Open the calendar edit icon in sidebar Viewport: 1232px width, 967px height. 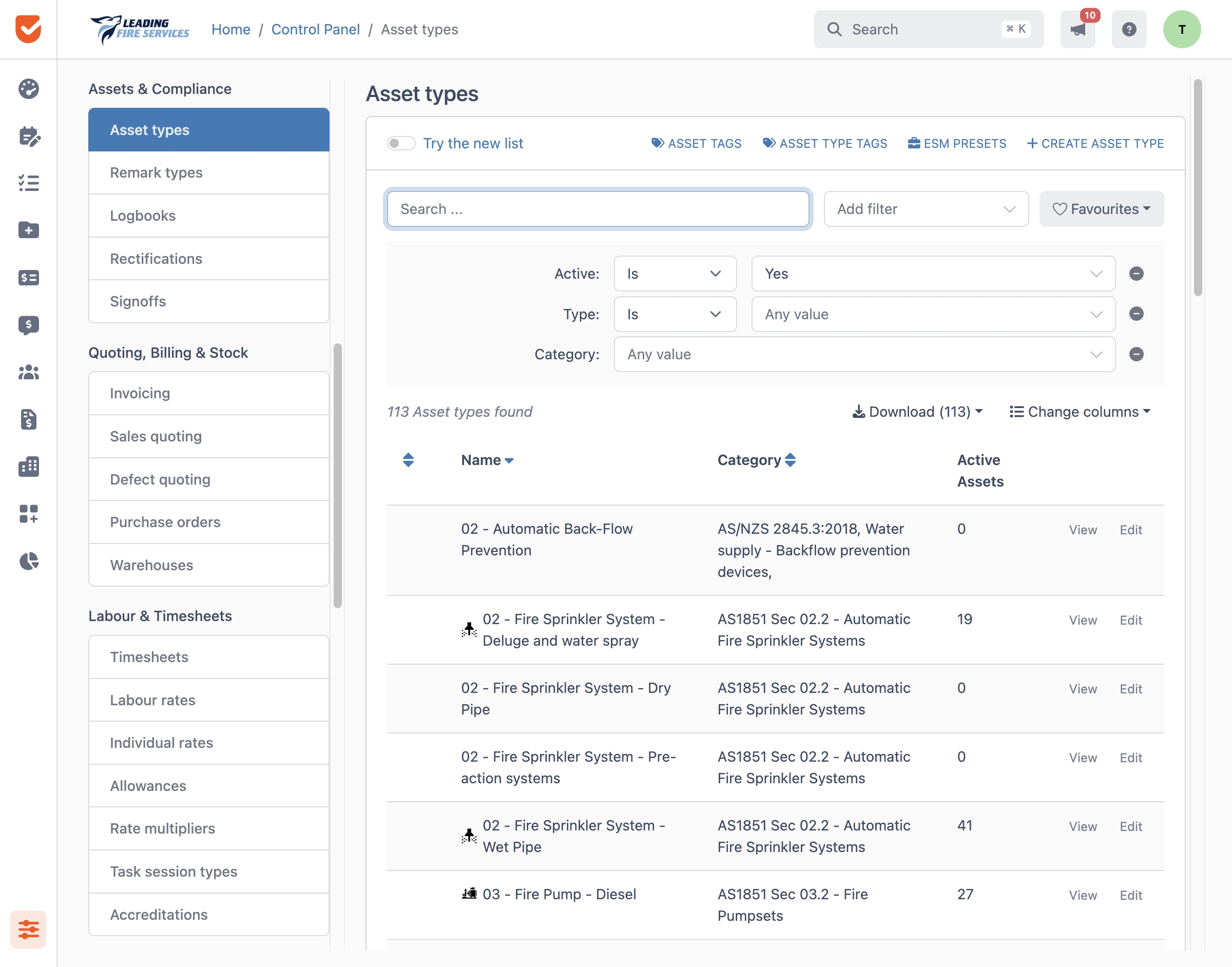click(28, 136)
